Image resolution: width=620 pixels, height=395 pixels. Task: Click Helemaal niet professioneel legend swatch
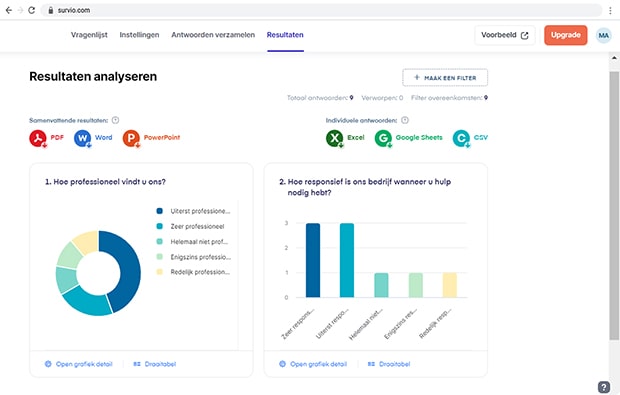pos(159,242)
